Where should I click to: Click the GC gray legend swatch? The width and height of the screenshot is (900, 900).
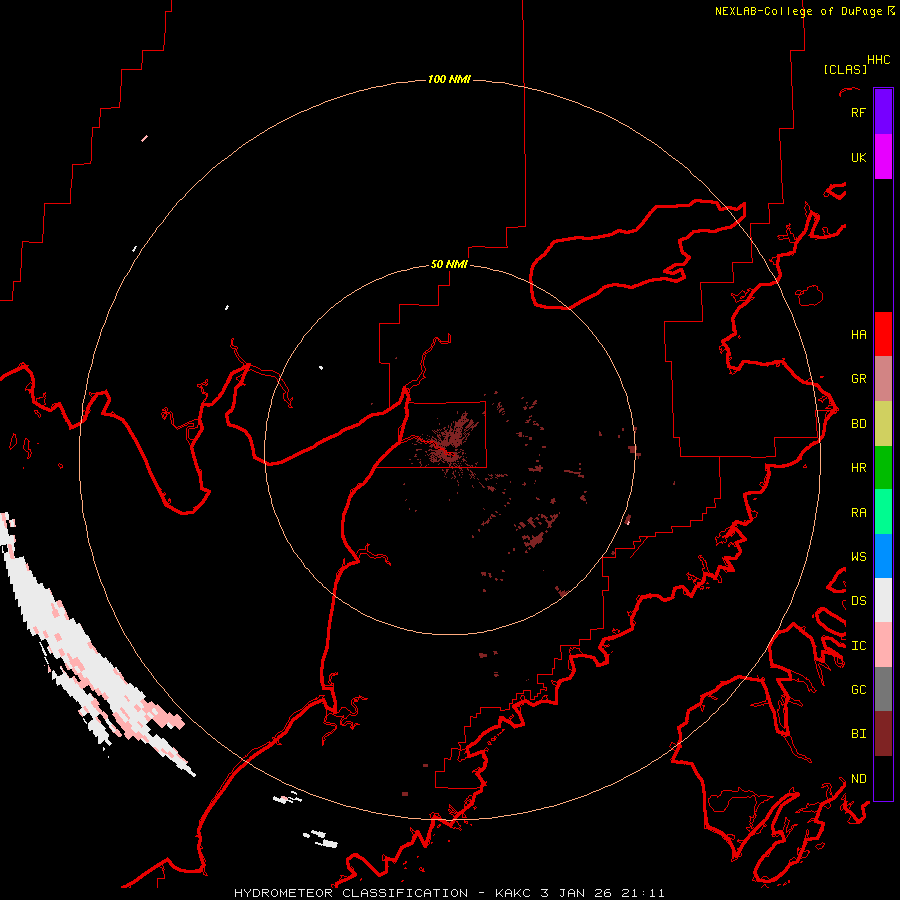point(883,689)
